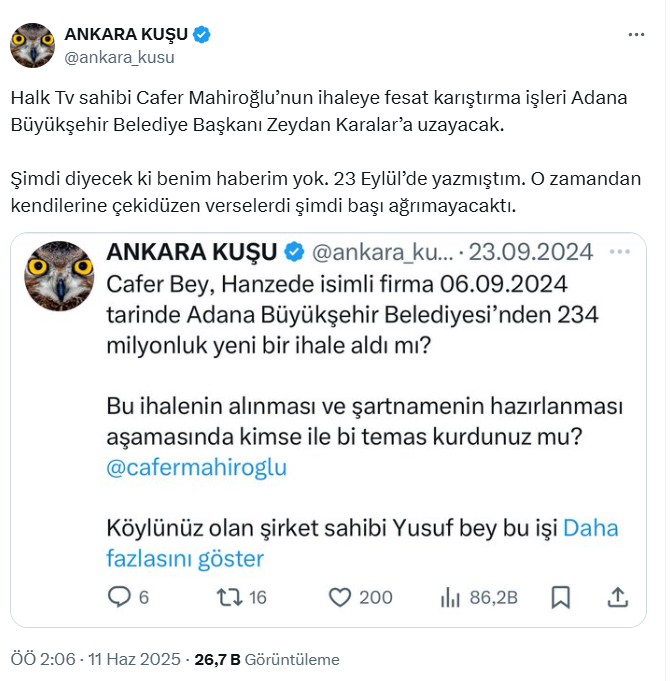Open the quoted tweet date 23.09.2024
This screenshot has height=681, width=670.
pos(531,252)
